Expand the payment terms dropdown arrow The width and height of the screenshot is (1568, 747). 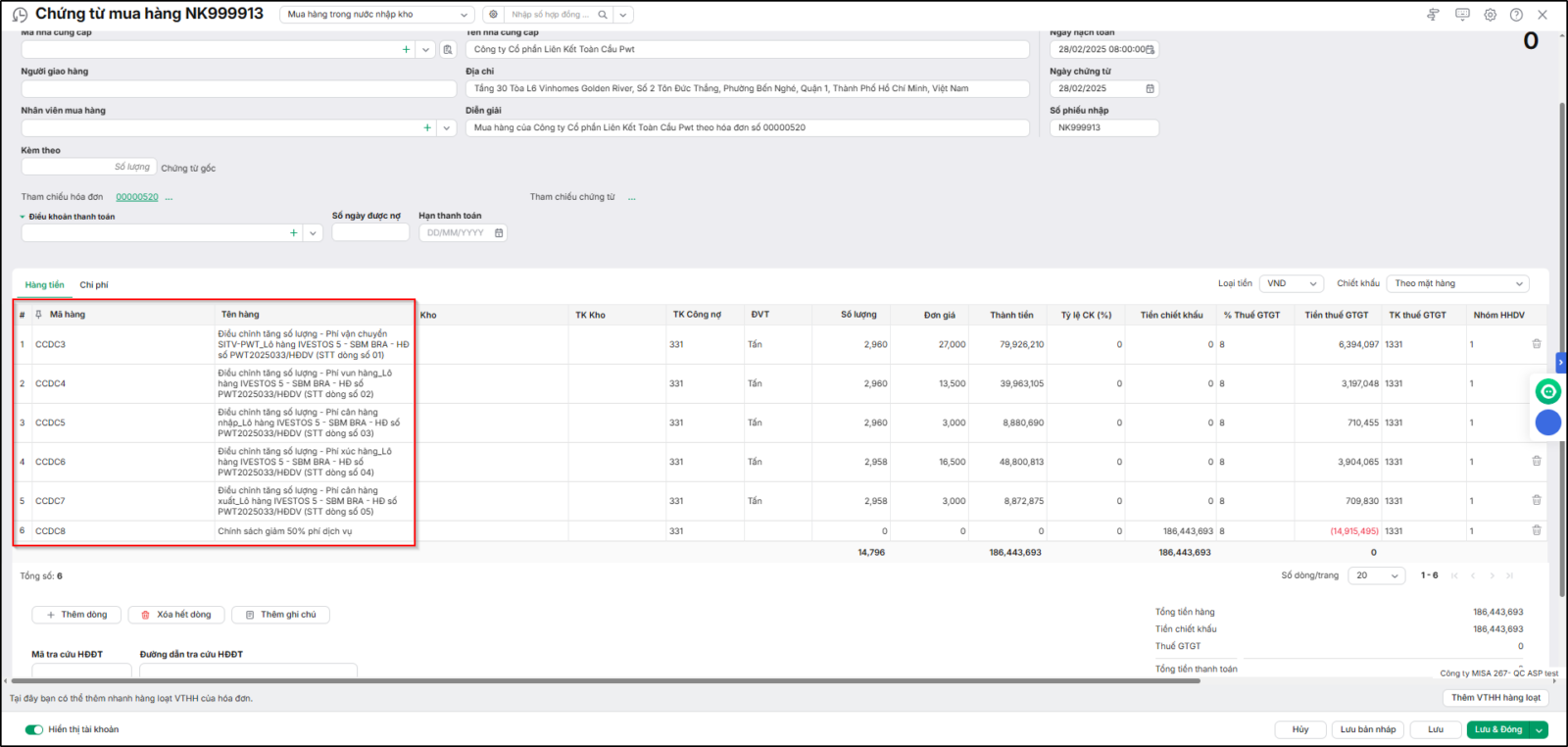point(313,233)
